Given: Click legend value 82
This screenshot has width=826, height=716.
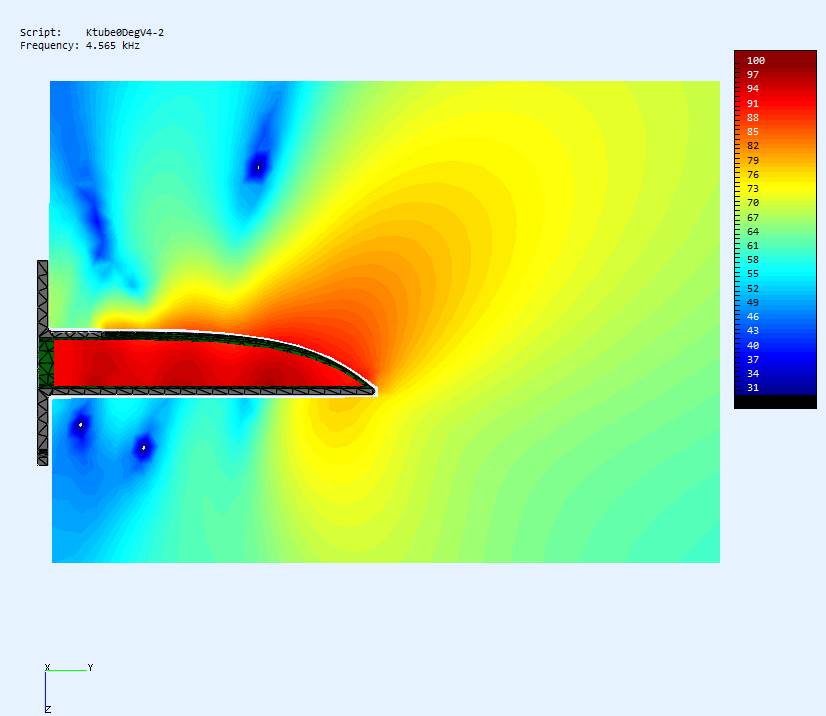Looking at the screenshot, I should coord(753,146).
